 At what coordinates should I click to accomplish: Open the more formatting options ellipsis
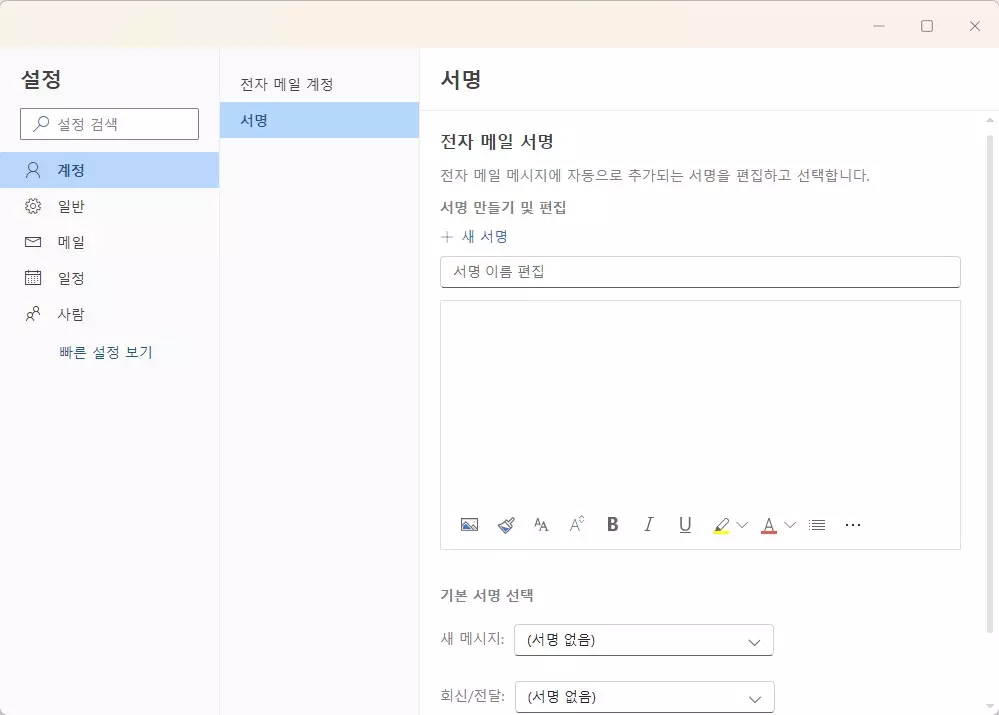point(853,524)
